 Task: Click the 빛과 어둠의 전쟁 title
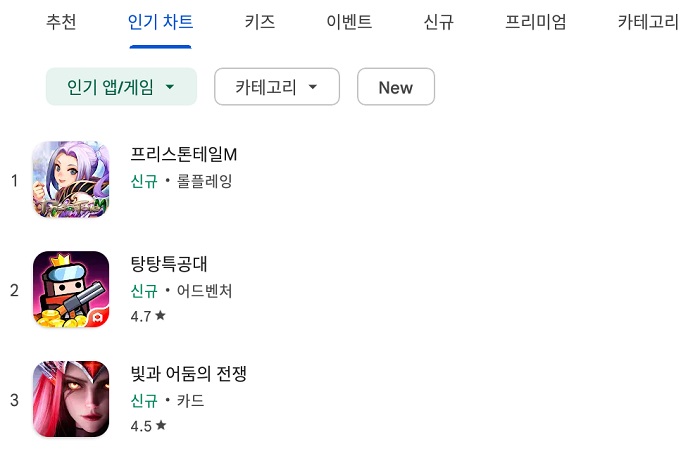click(188, 374)
